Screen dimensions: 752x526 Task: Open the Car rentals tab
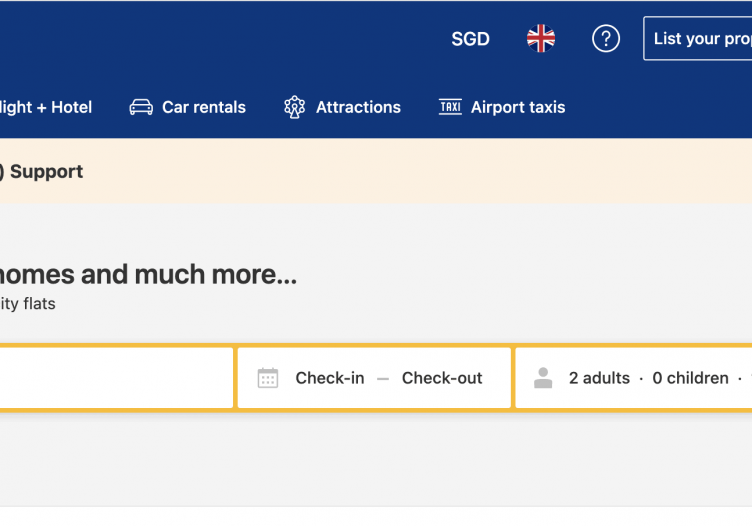pyautogui.click(x=188, y=107)
